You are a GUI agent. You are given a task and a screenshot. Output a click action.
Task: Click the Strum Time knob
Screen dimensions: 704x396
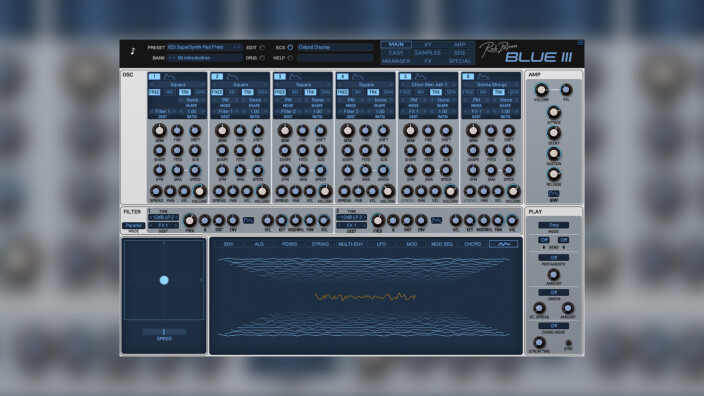point(539,343)
